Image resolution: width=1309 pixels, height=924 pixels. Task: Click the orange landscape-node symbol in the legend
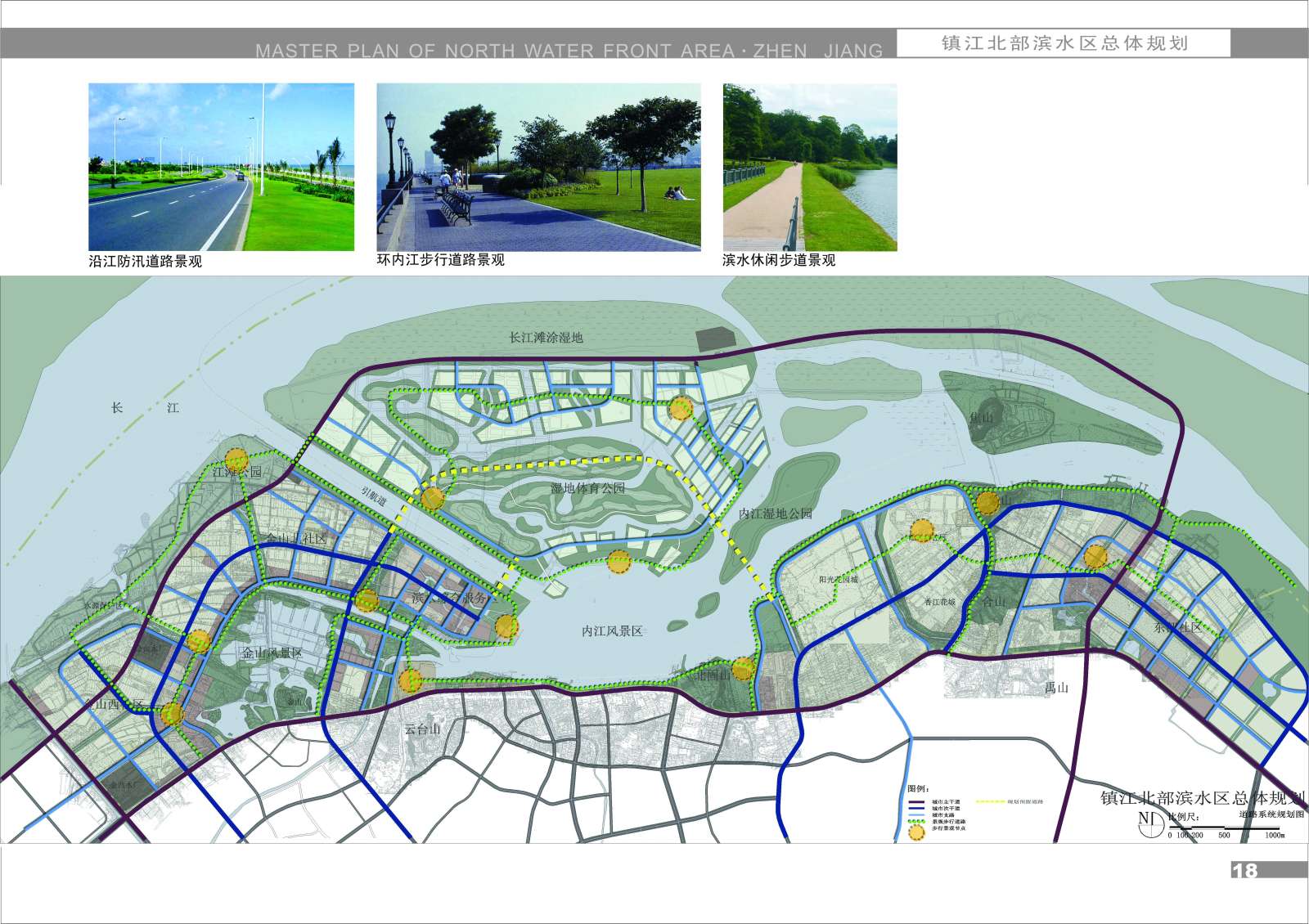[x=916, y=832]
